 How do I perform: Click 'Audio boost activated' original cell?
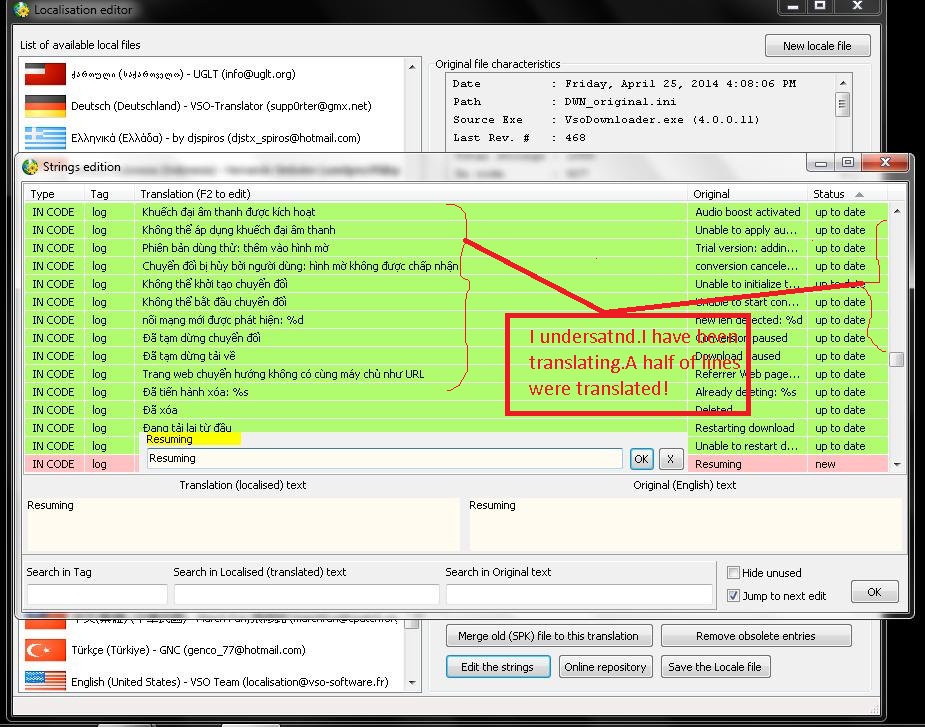coord(747,212)
